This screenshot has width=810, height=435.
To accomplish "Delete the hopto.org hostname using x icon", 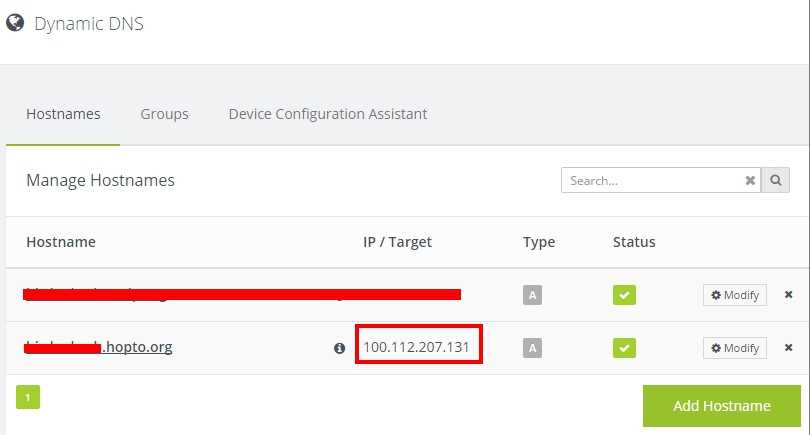I will tap(788, 348).
